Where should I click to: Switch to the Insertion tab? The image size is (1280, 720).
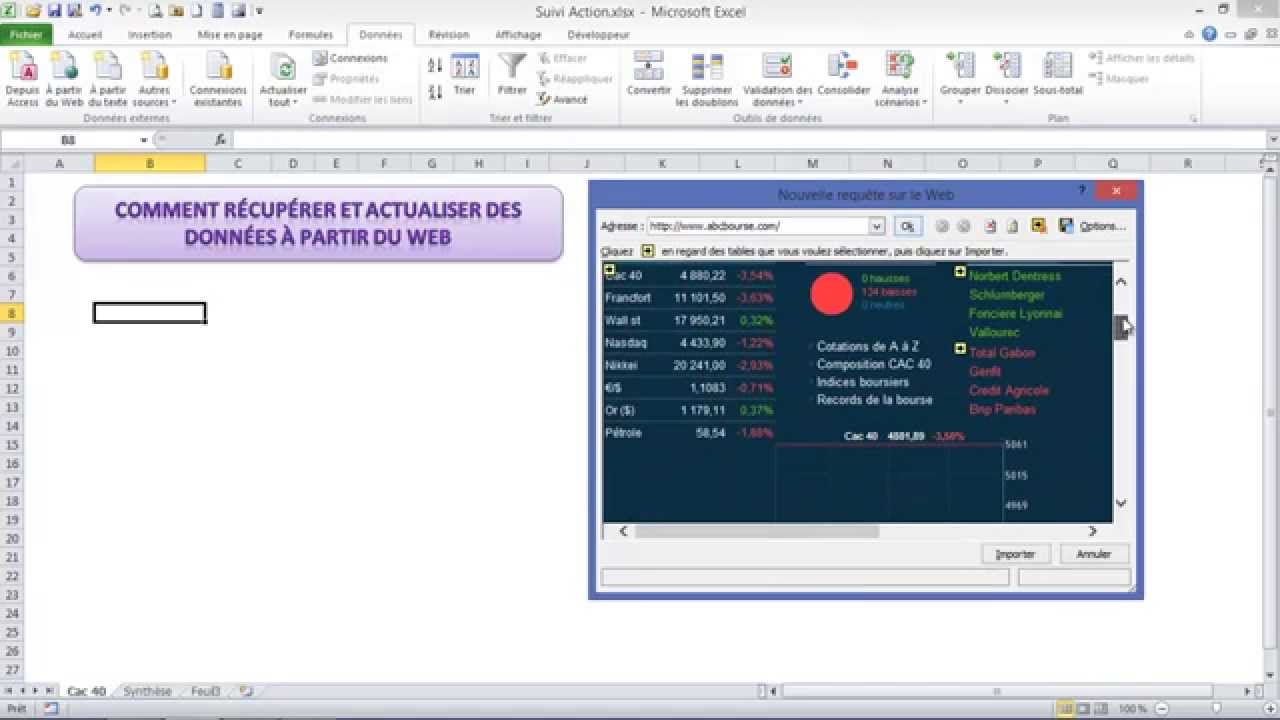150,35
